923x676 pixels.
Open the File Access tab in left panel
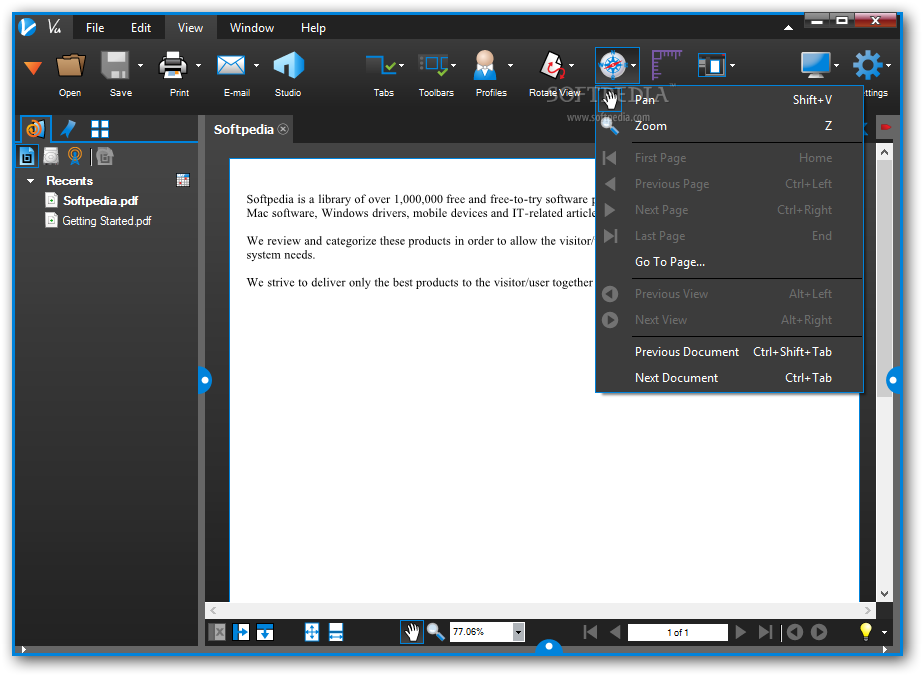[x=35, y=128]
